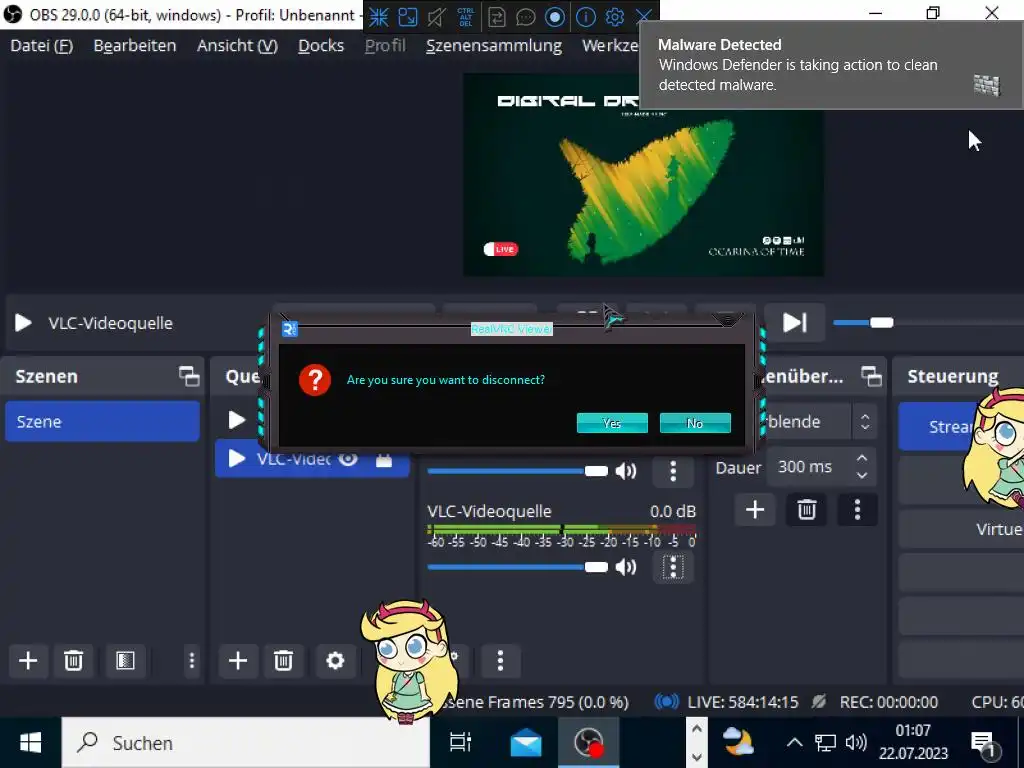The width and height of the screenshot is (1024, 768).
Task: Click the VNC scale-to-window icon
Action: coord(408,17)
